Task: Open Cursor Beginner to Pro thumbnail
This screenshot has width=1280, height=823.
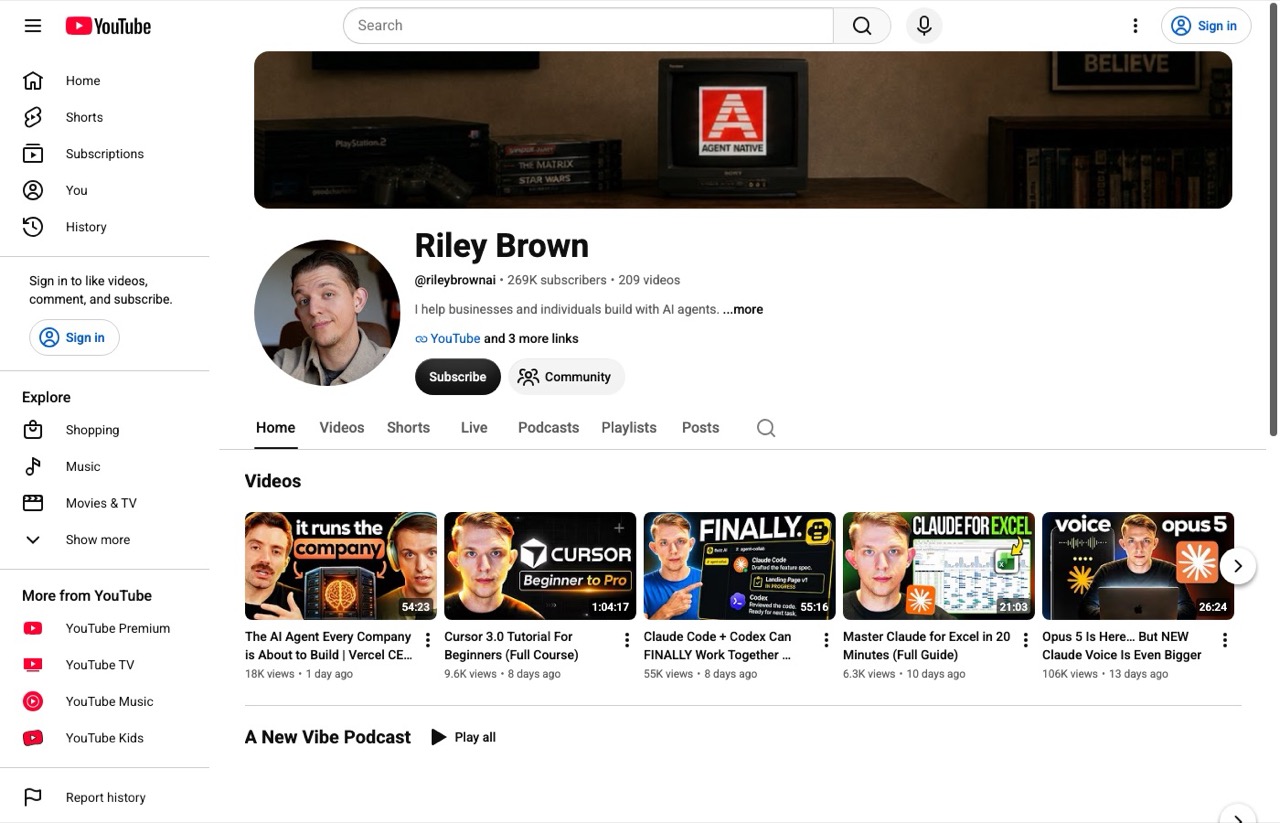Action: 540,566
